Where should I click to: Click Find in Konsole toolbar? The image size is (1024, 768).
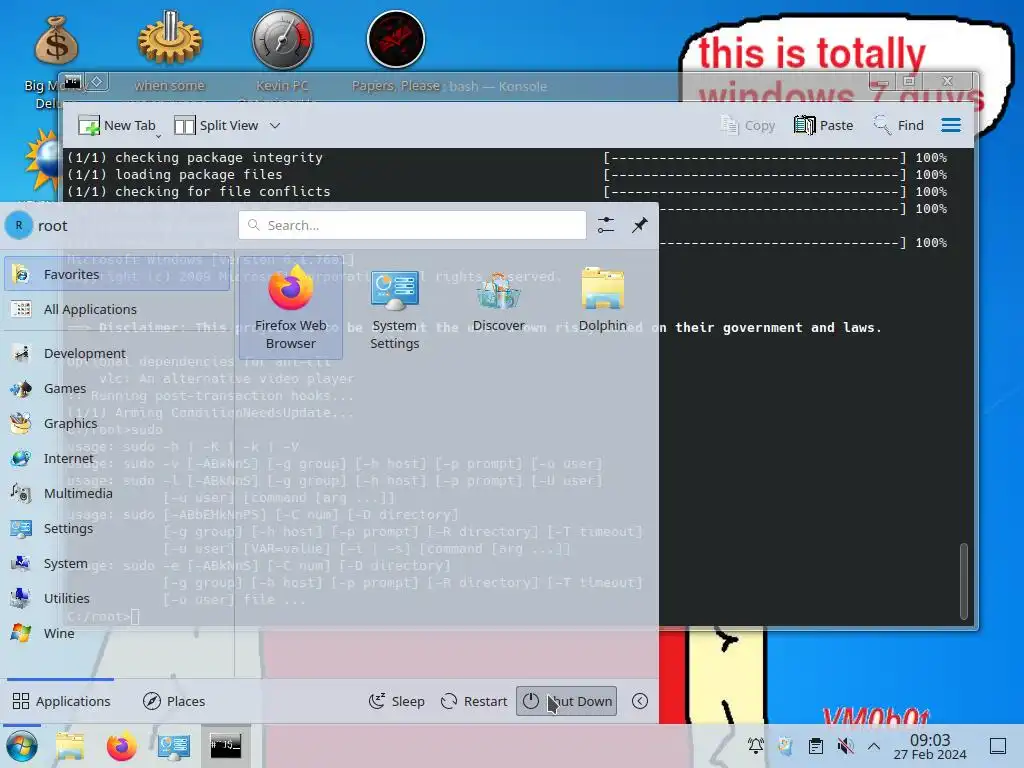pos(899,125)
